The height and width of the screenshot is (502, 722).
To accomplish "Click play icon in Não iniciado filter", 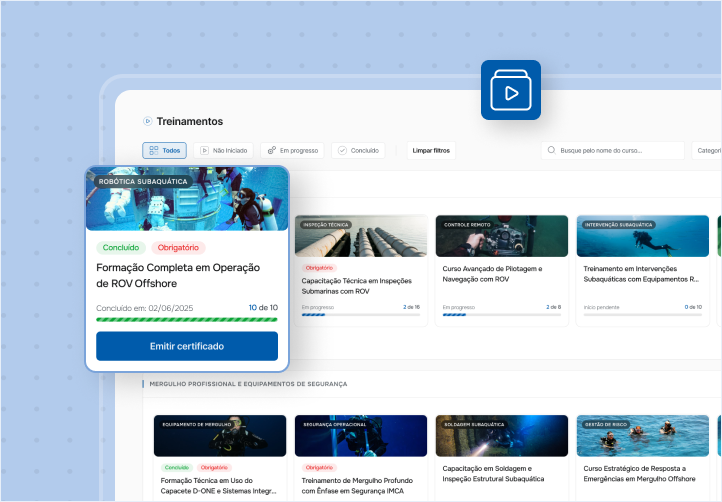I will tap(204, 151).
